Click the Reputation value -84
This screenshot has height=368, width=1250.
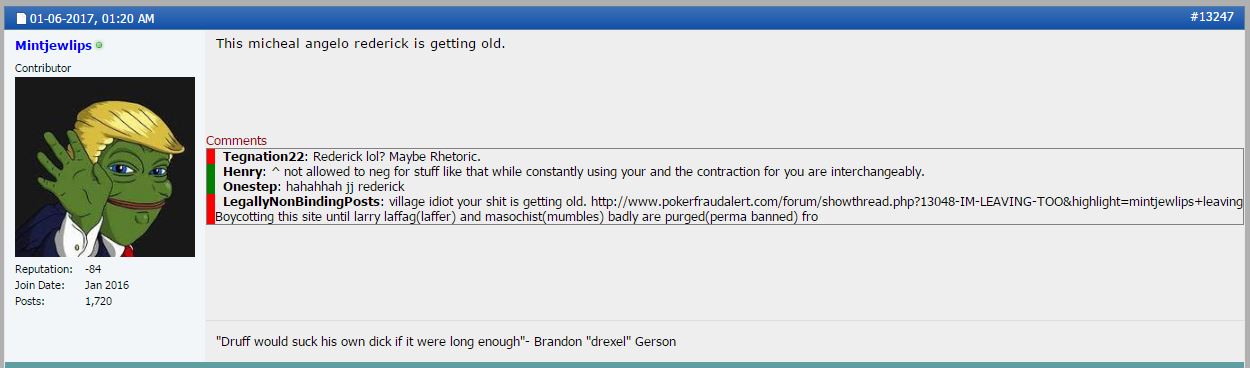[x=93, y=269]
